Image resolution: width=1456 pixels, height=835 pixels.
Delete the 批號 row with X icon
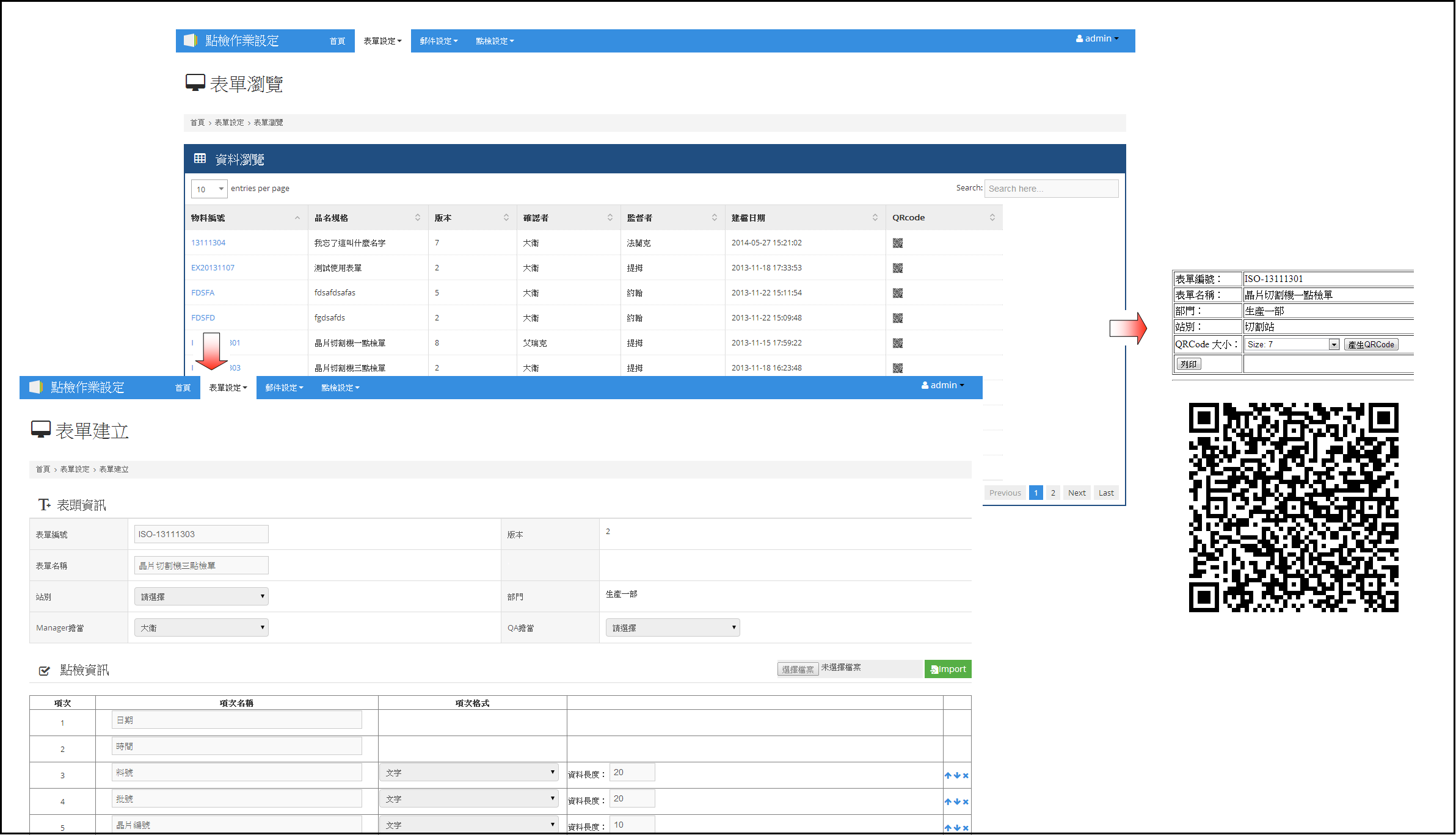966,801
